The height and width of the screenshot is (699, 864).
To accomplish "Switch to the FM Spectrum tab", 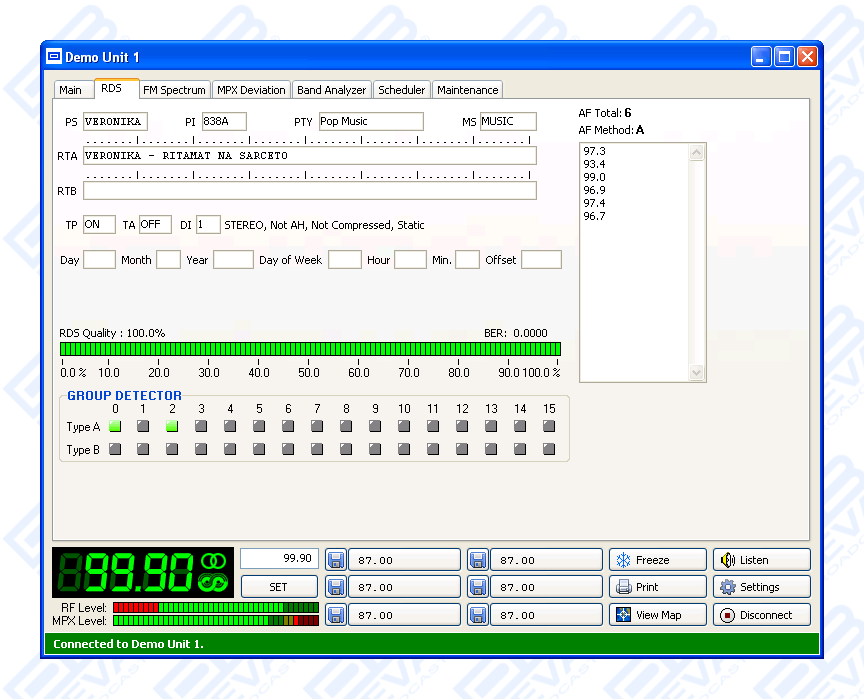I will (x=174, y=90).
